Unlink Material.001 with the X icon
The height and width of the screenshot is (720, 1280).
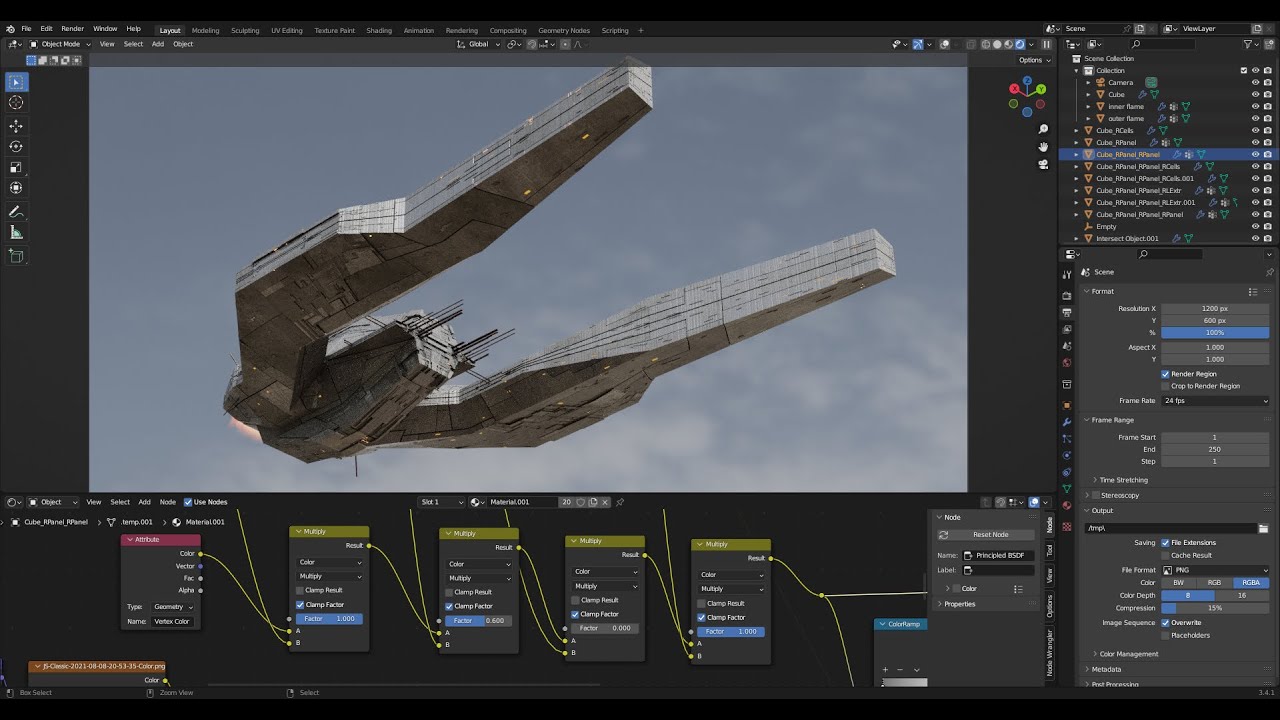coord(605,502)
